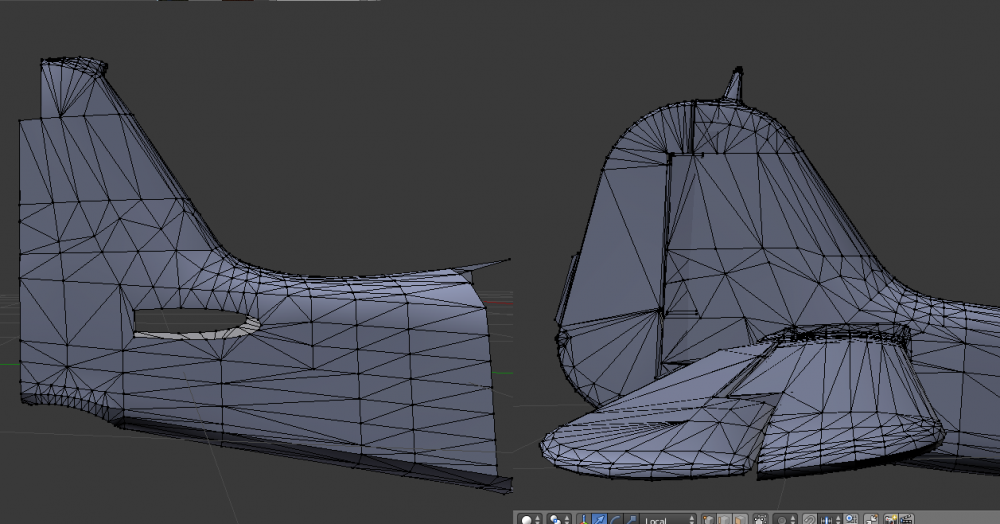Switch to edge select mode
The width and height of the screenshot is (1000, 524).
723,519
